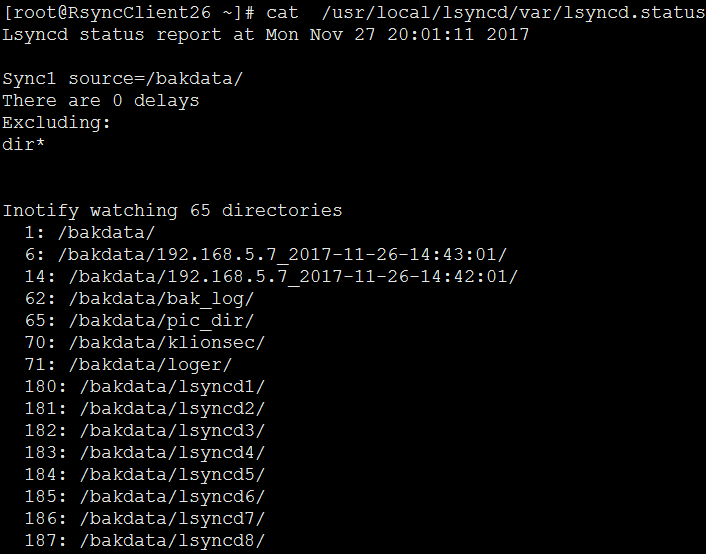Click the /bakdata/pic_dir/ entry
This screenshot has height=554, width=706.
tap(140, 321)
